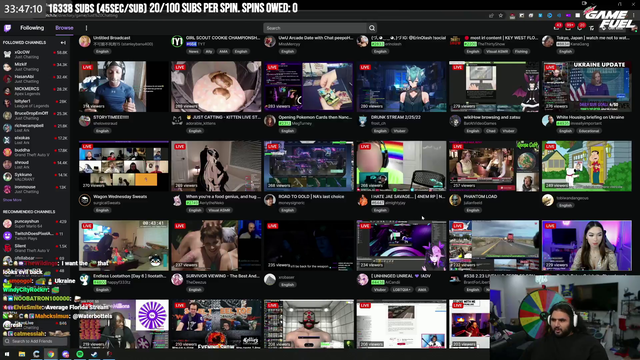Click the light-blue browser extension icon

point(540,16)
